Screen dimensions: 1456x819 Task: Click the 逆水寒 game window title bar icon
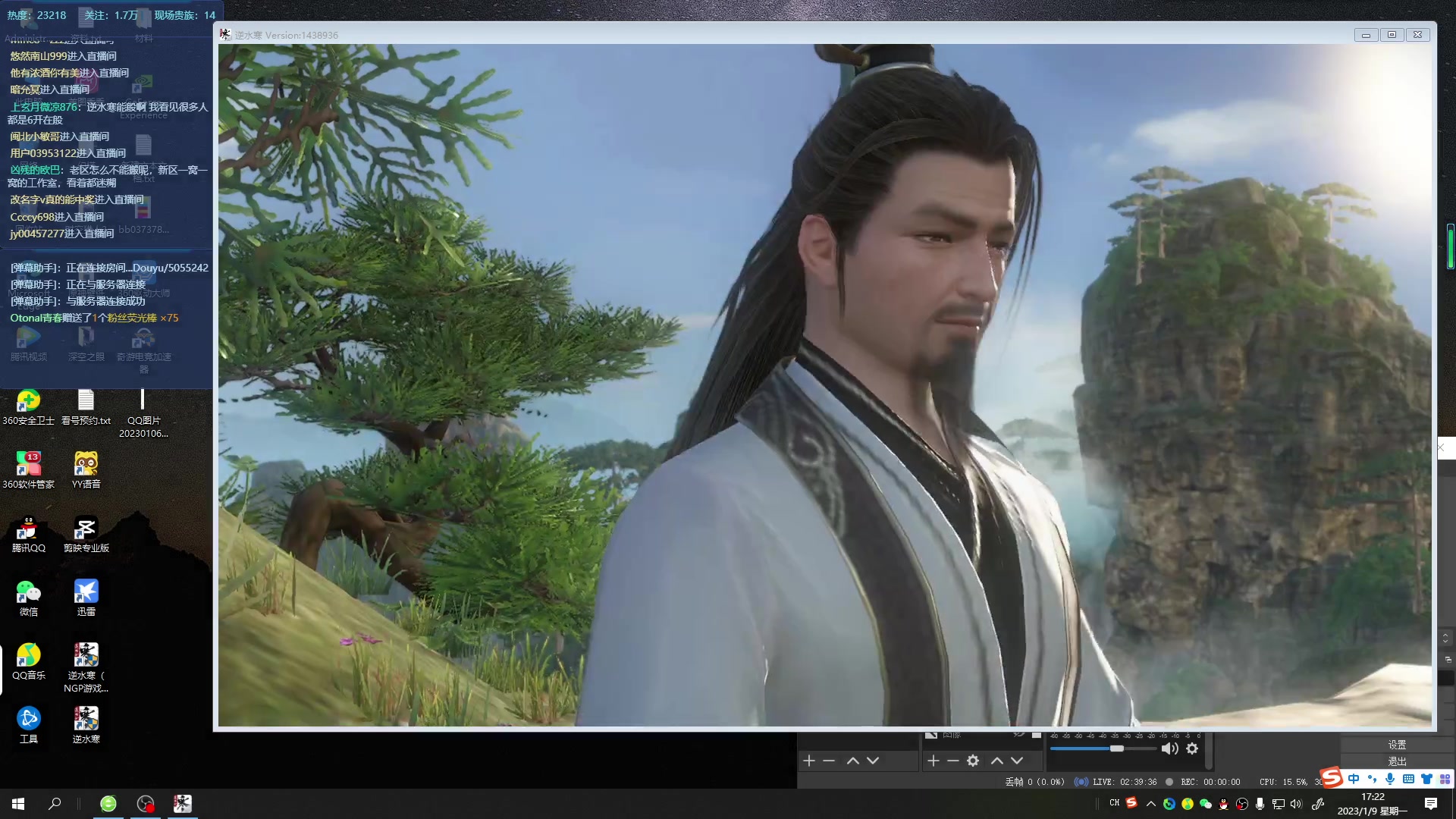(x=225, y=34)
